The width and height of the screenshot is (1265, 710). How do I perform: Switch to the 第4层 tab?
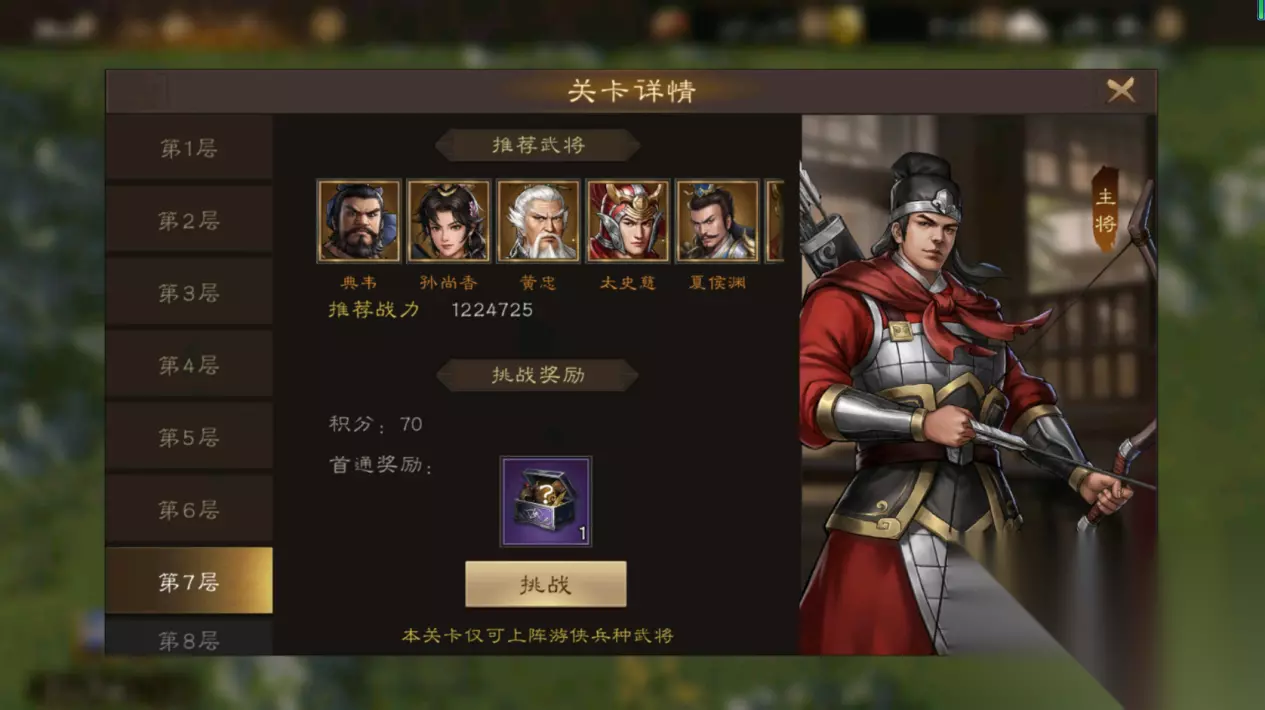pos(189,365)
